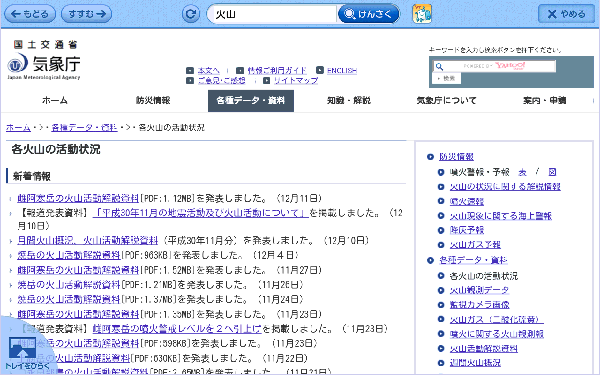This screenshot has height=375, width=600.
Task: Click 図 link next to 噴火警報・予報
Action: pyautogui.click(x=552, y=172)
